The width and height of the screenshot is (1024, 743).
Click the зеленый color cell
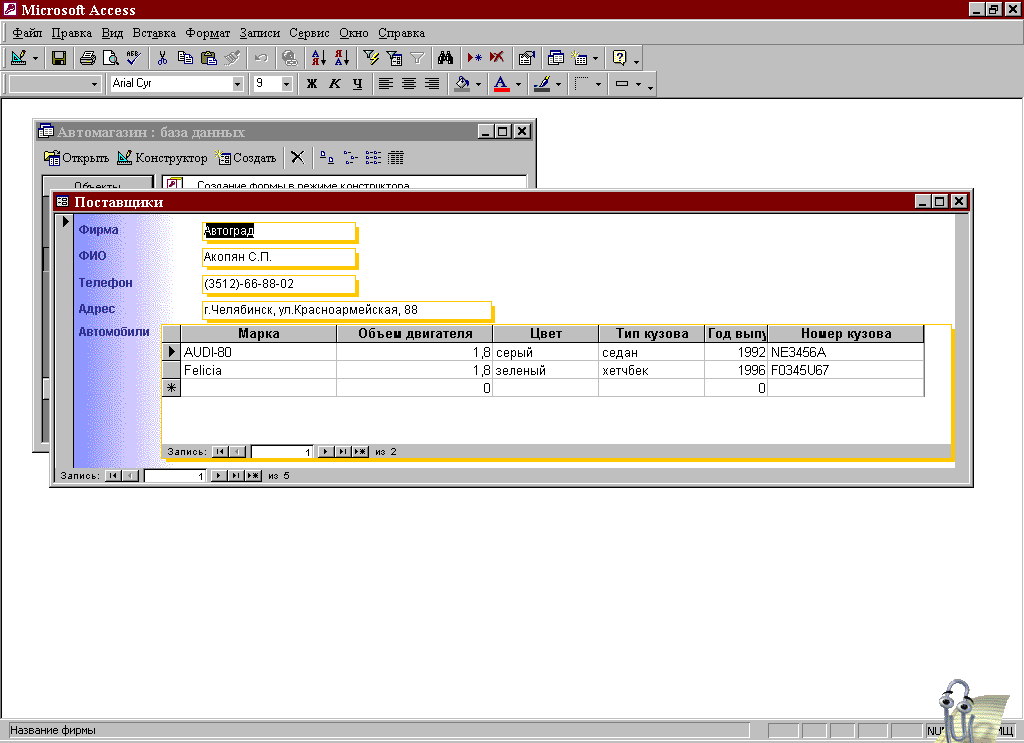(x=545, y=370)
